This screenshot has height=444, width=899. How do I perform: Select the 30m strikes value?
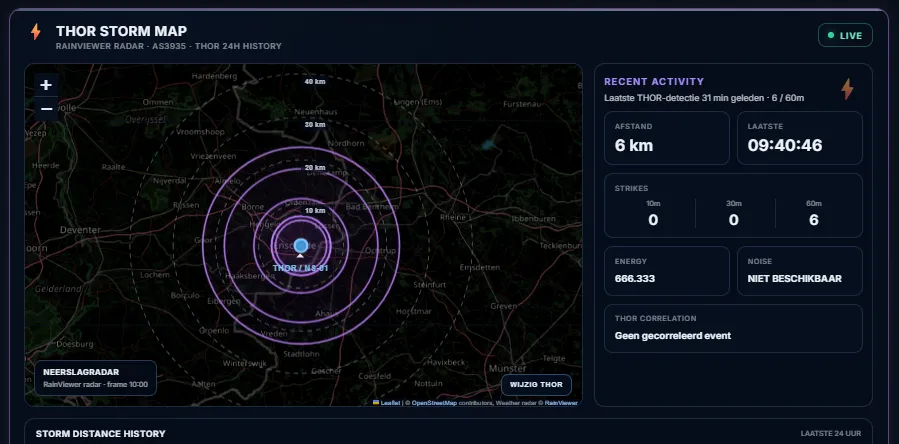[x=733, y=220]
